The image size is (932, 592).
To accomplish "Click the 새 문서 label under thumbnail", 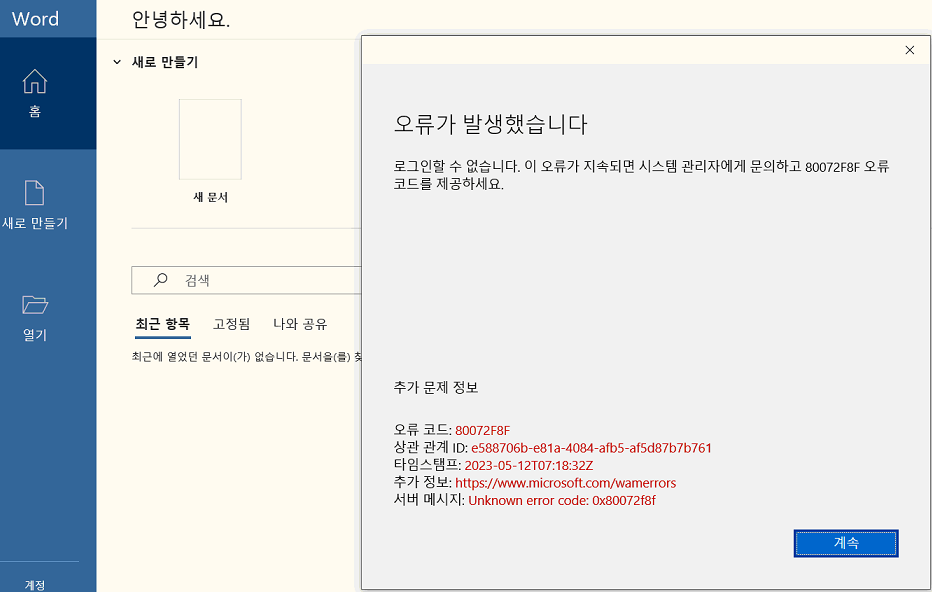I will tap(210, 197).
